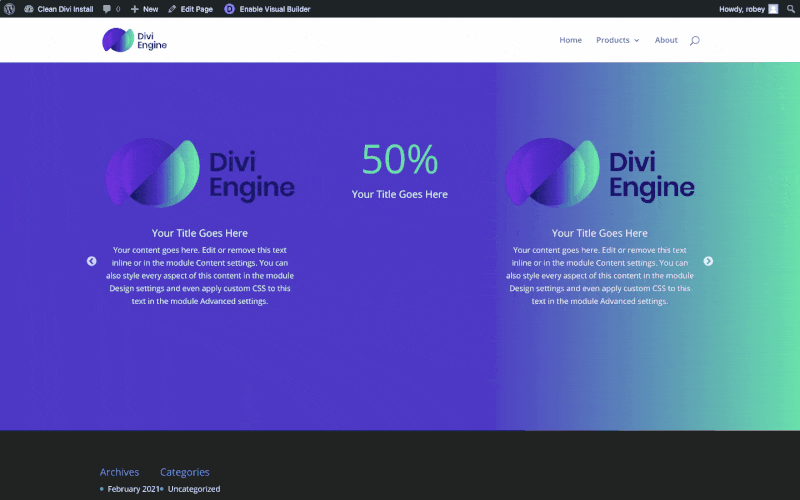Viewport: 800px width, 500px height.
Task: Open the New content menu
Action: 144,9
